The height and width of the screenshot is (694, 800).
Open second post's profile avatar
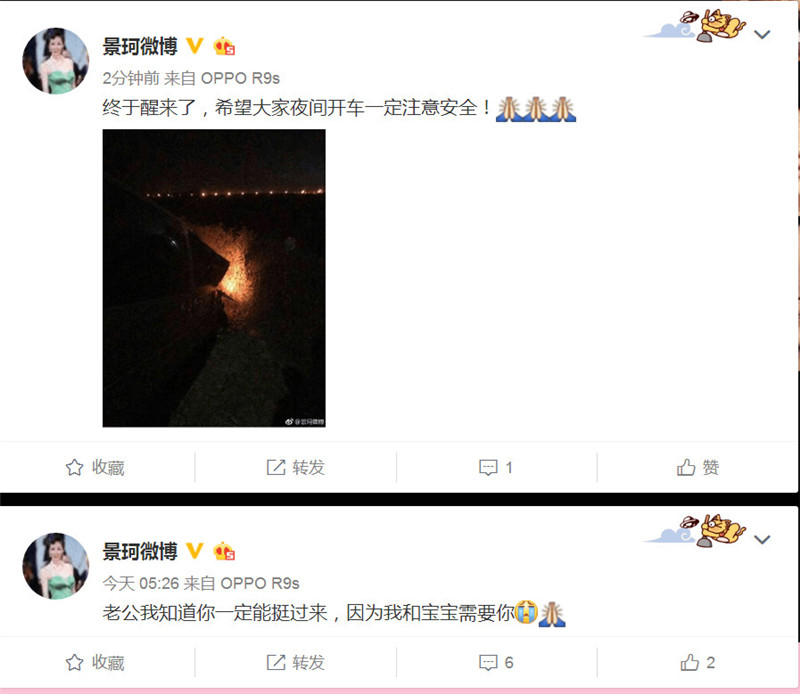click(56, 566)
